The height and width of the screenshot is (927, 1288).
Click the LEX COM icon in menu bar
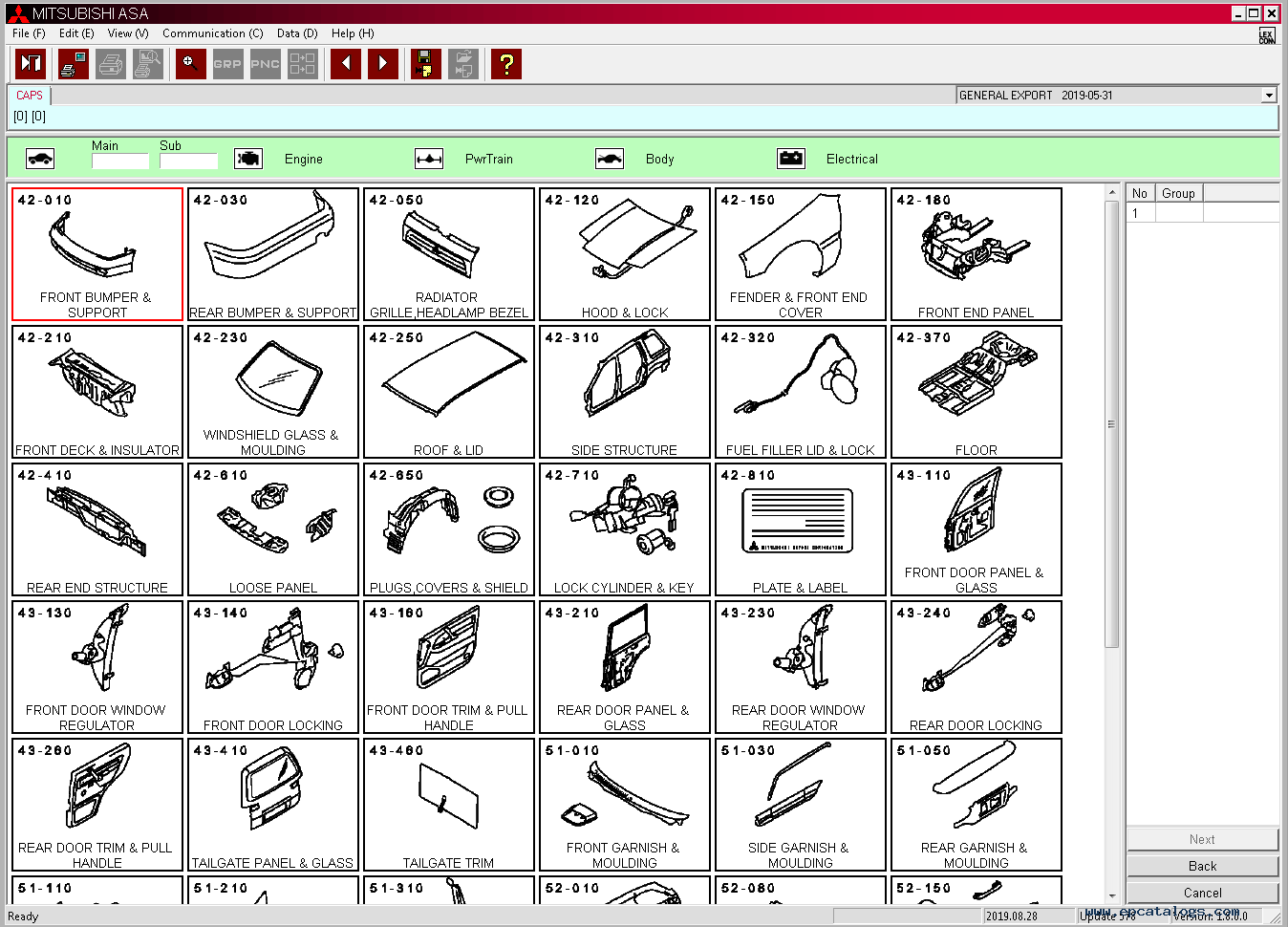coord(1267,35)
